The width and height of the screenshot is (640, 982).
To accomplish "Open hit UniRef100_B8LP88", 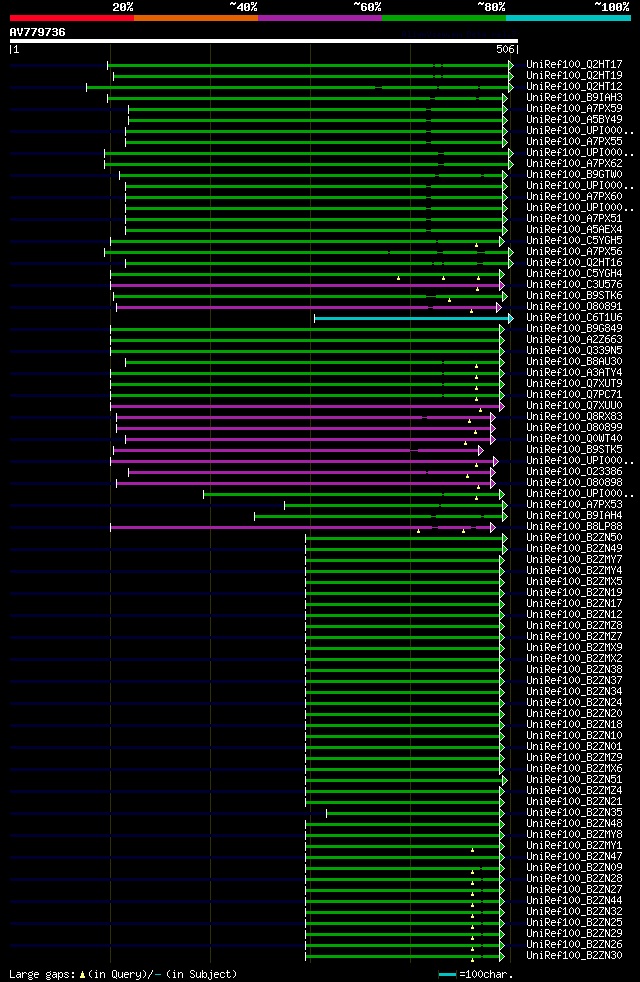I will [574, 527].
